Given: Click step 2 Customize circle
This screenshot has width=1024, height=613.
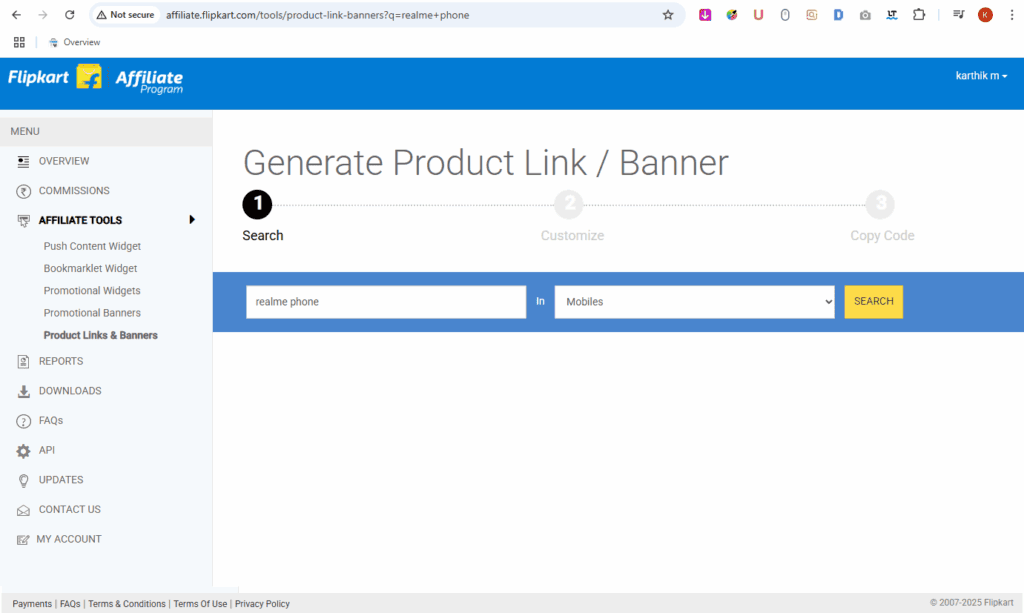Looking at the screenshot, I should (569, 204).
